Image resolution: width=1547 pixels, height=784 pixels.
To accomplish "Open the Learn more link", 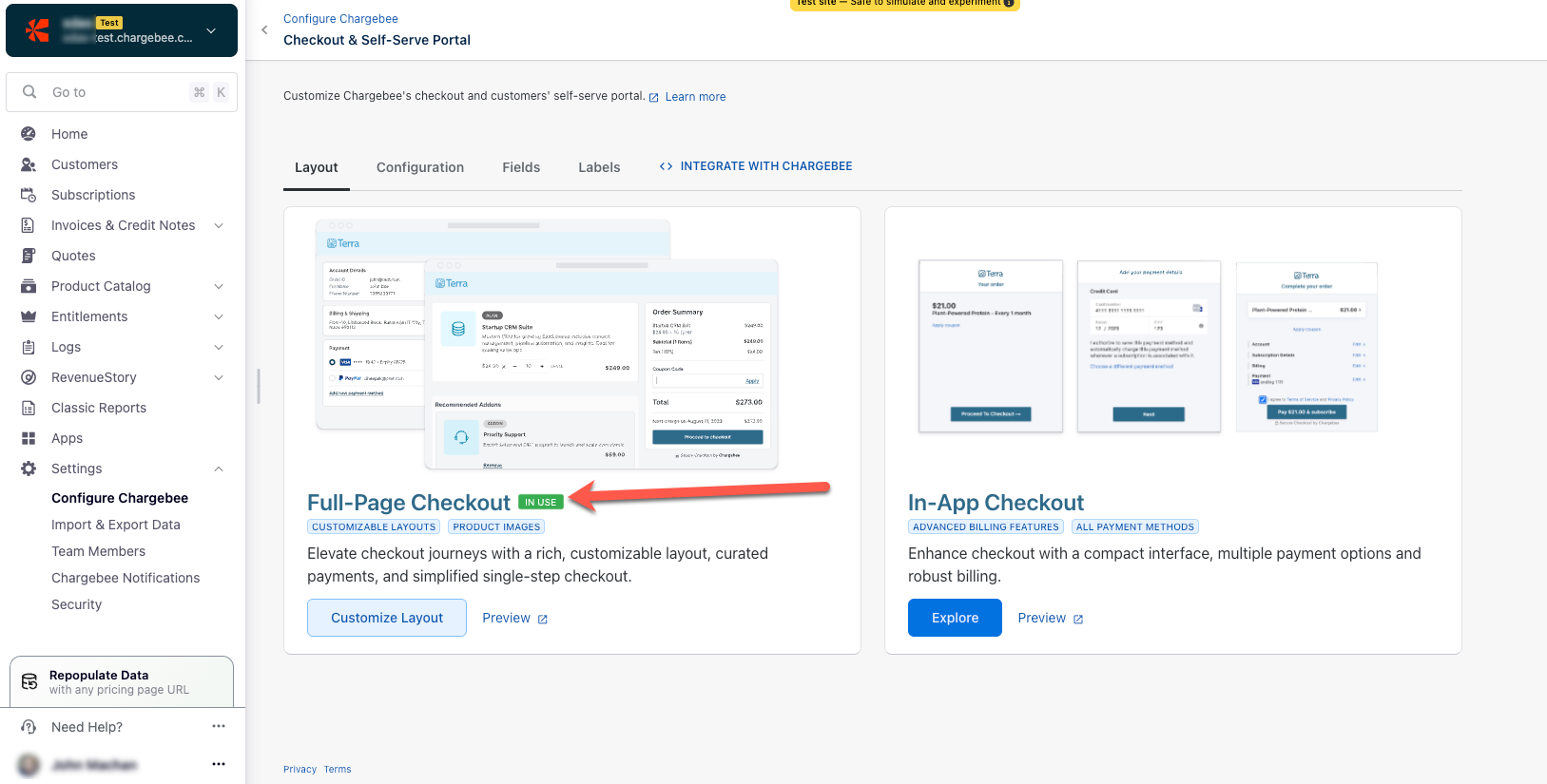I will [695, 97].
